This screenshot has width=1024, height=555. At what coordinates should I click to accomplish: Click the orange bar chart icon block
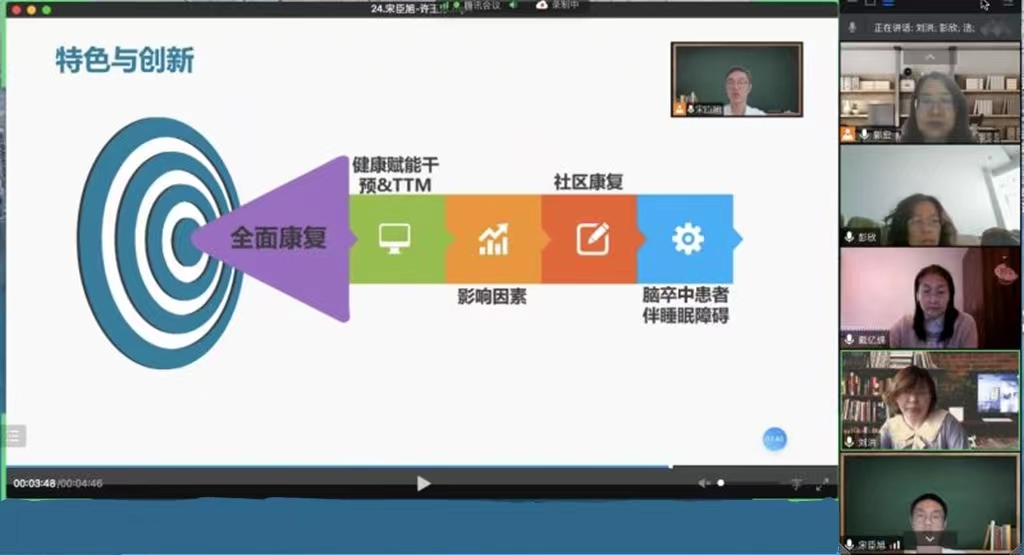pos(492,239)
